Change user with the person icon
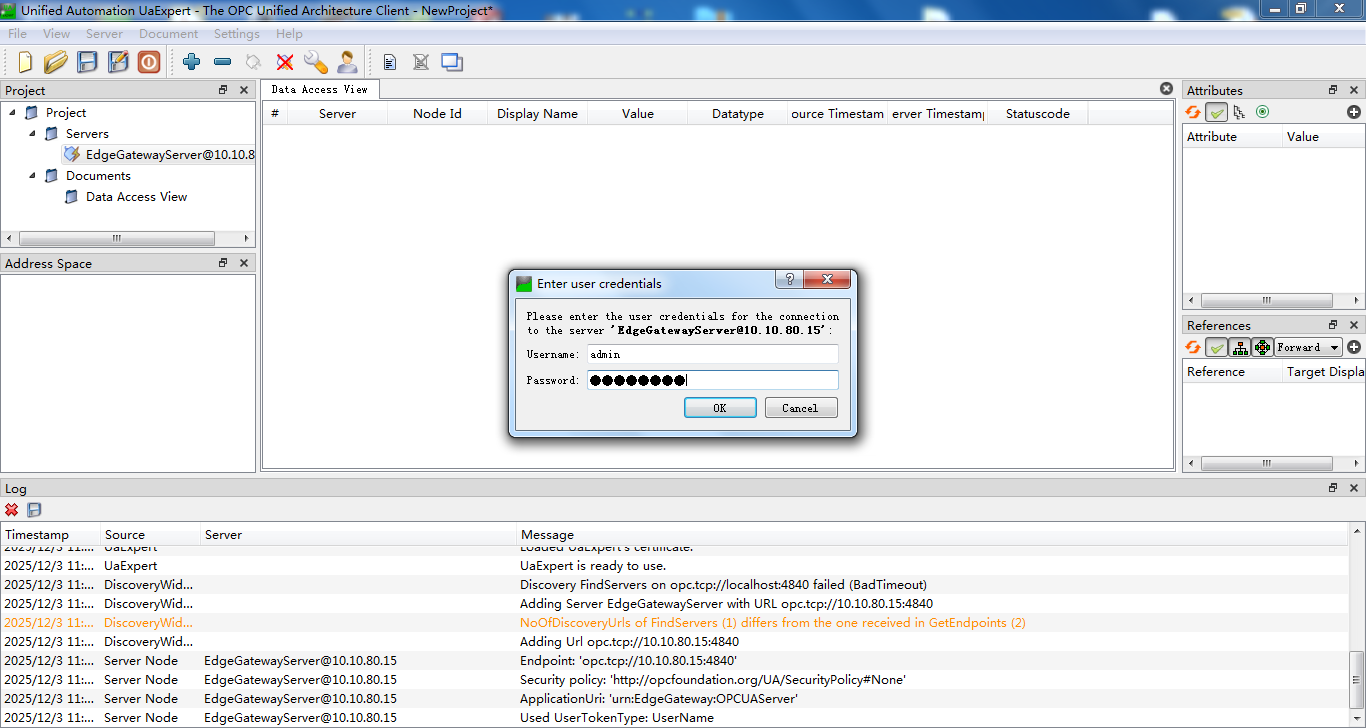1366x728 pixels. 347,62
